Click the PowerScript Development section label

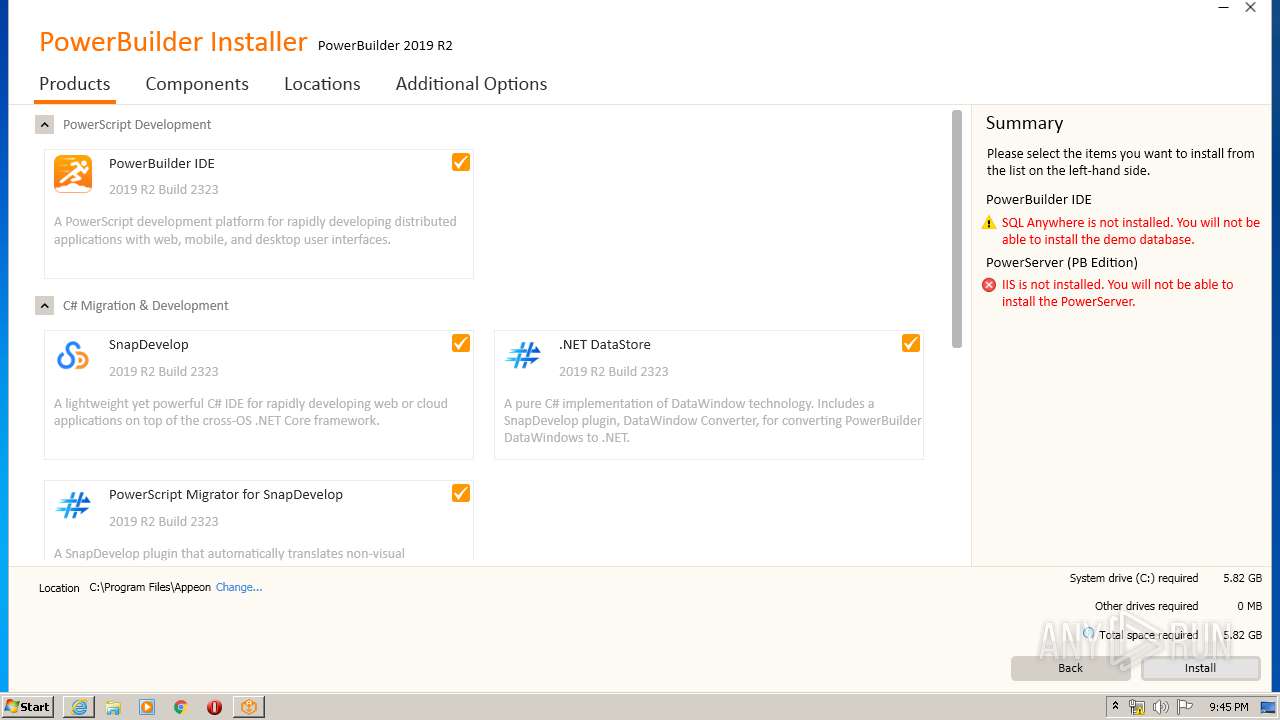pyautogui.click(x=137, y=124)
